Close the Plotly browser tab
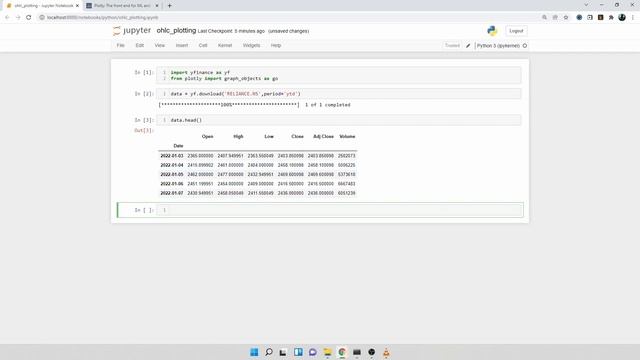This screenshot has height=360, width=640. [x=157, y=6]
